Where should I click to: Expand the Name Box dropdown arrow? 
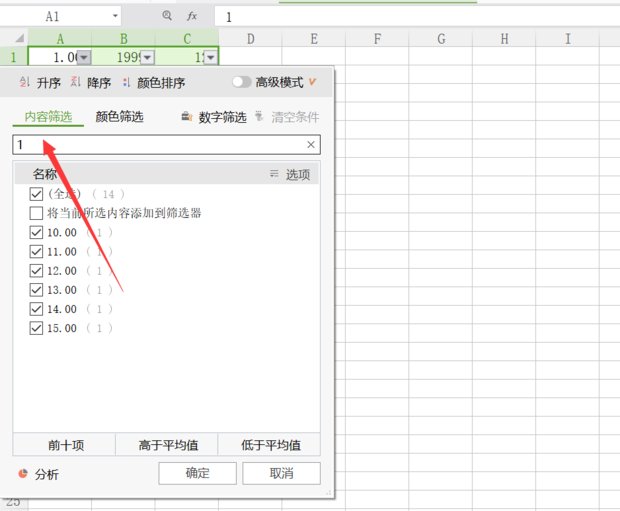click(x=115, y=16)
